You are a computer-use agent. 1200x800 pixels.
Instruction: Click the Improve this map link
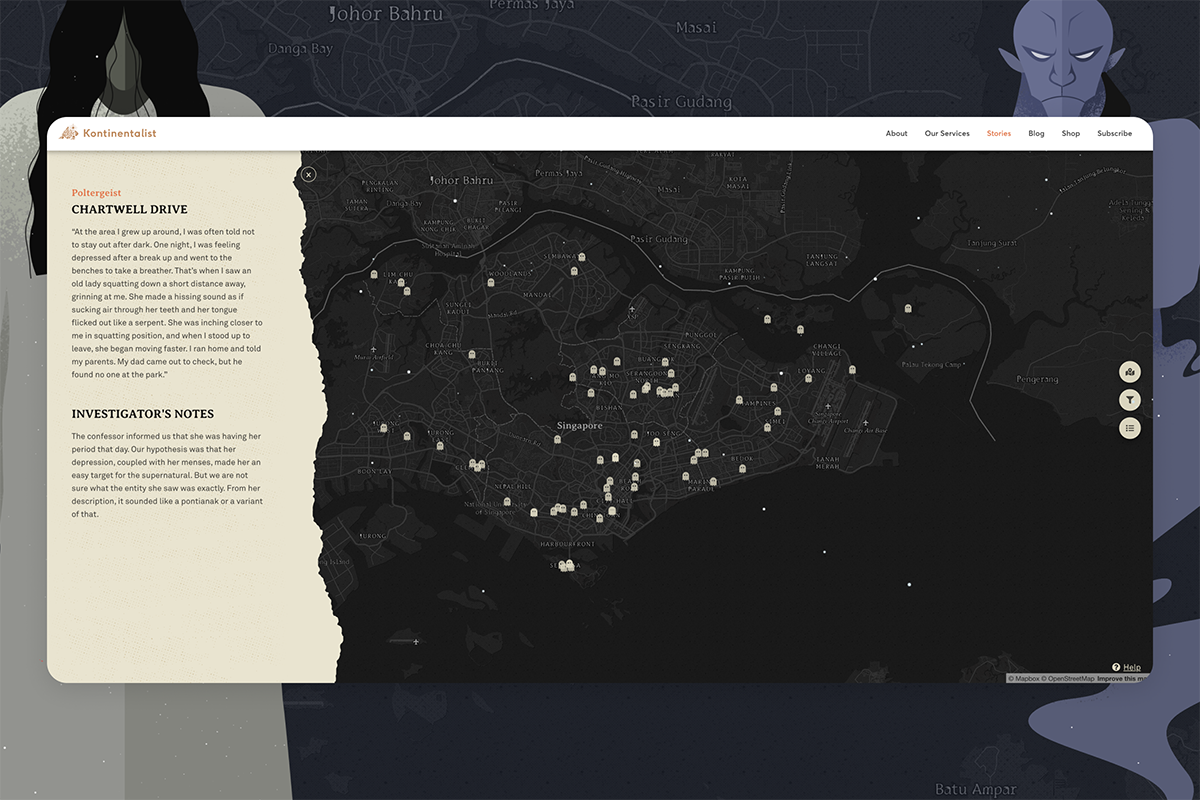[1123, 679]
